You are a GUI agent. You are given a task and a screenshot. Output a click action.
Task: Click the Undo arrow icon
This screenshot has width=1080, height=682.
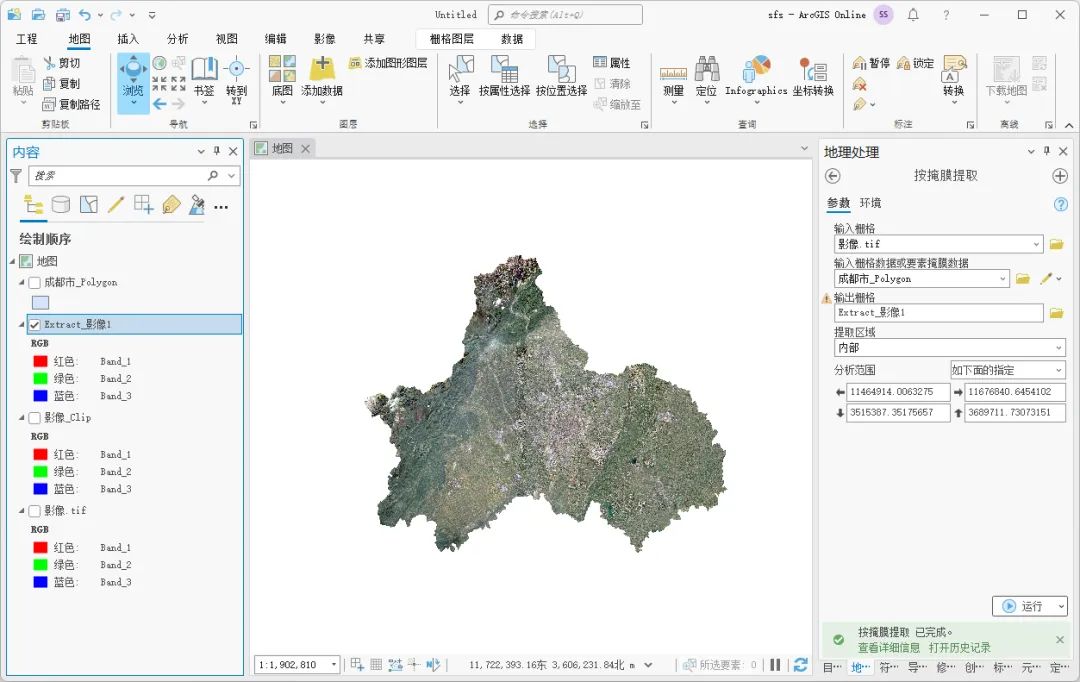coord(85,14)
